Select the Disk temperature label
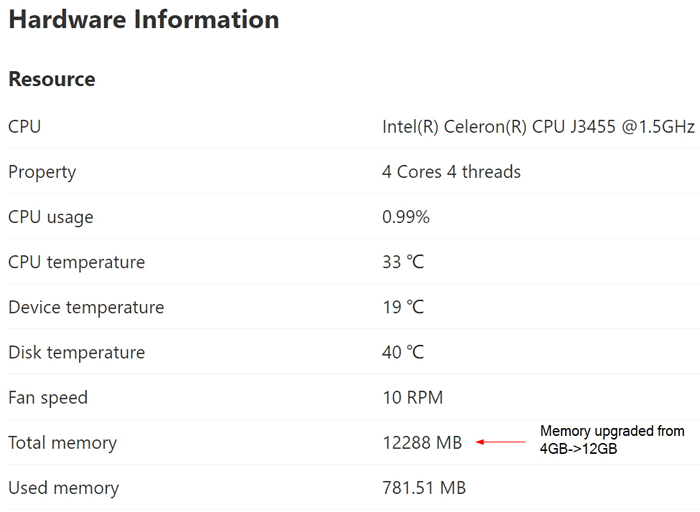 pyautogui.click(x=77, y=352)
